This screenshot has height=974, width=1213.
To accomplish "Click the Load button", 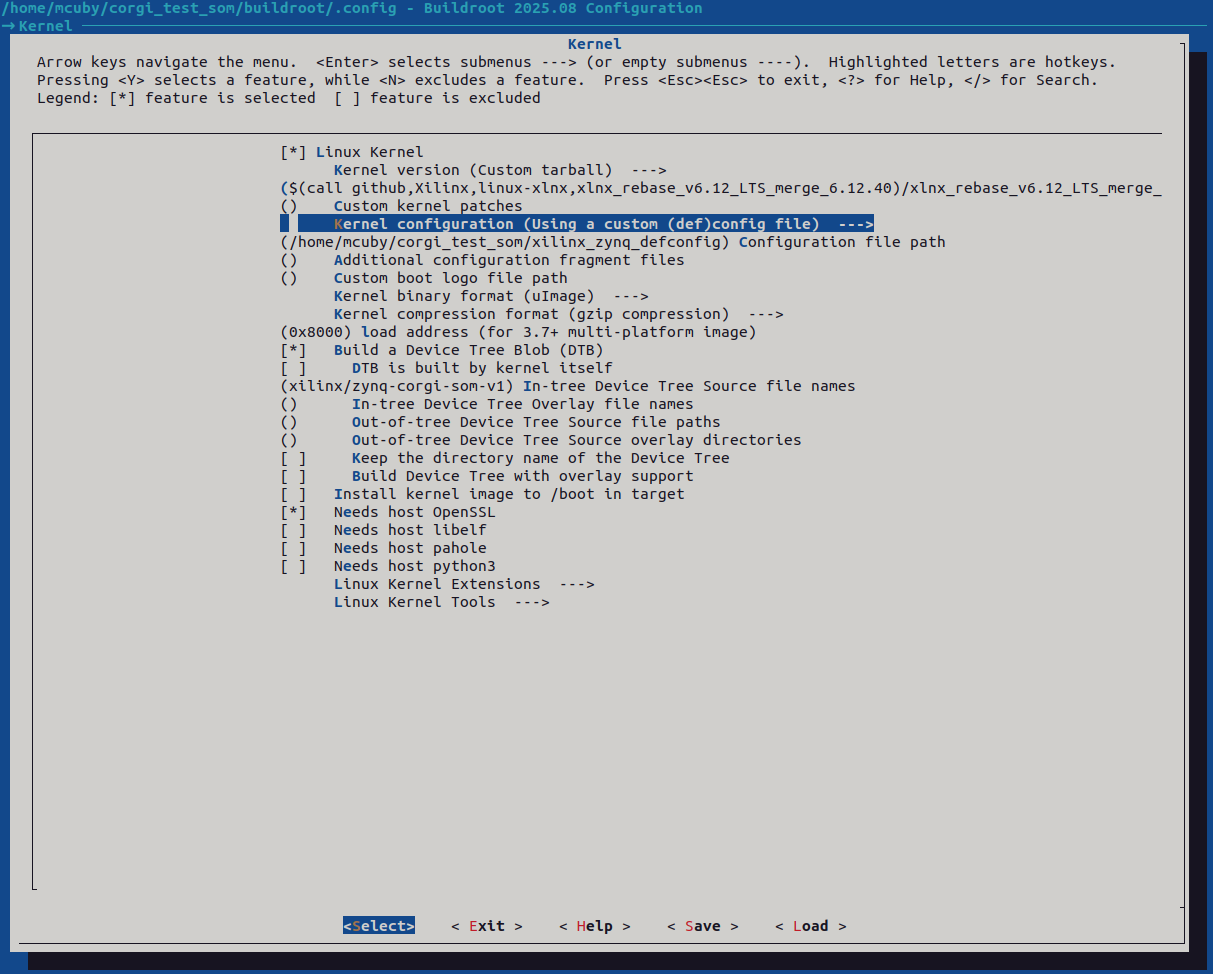I will click(x=811, y=926).
